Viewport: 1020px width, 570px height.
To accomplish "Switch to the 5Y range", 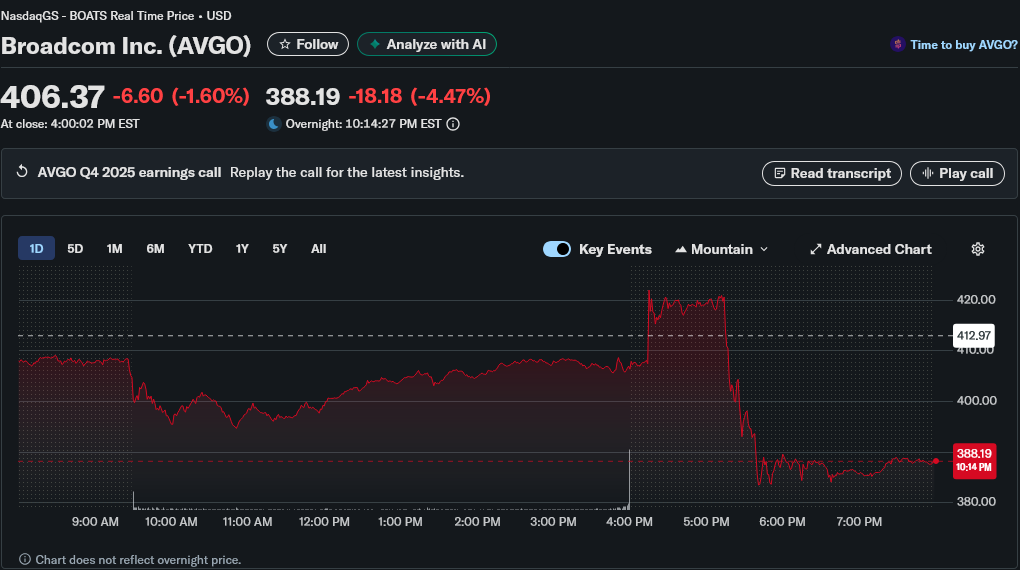I will click(x=280, y=249).
